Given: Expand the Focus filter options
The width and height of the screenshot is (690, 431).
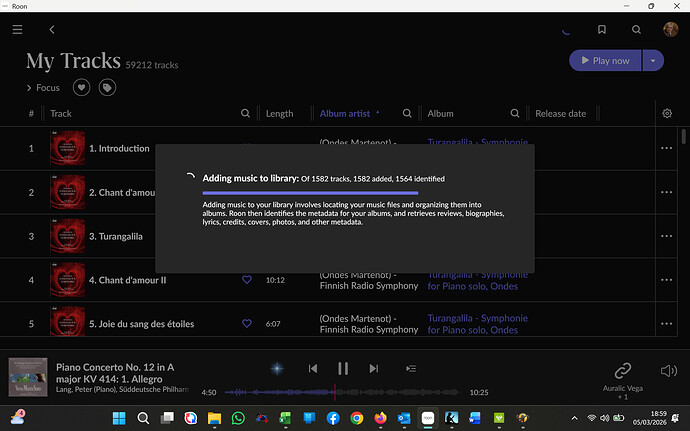Looking at the screenshot, I should [43, 88].
